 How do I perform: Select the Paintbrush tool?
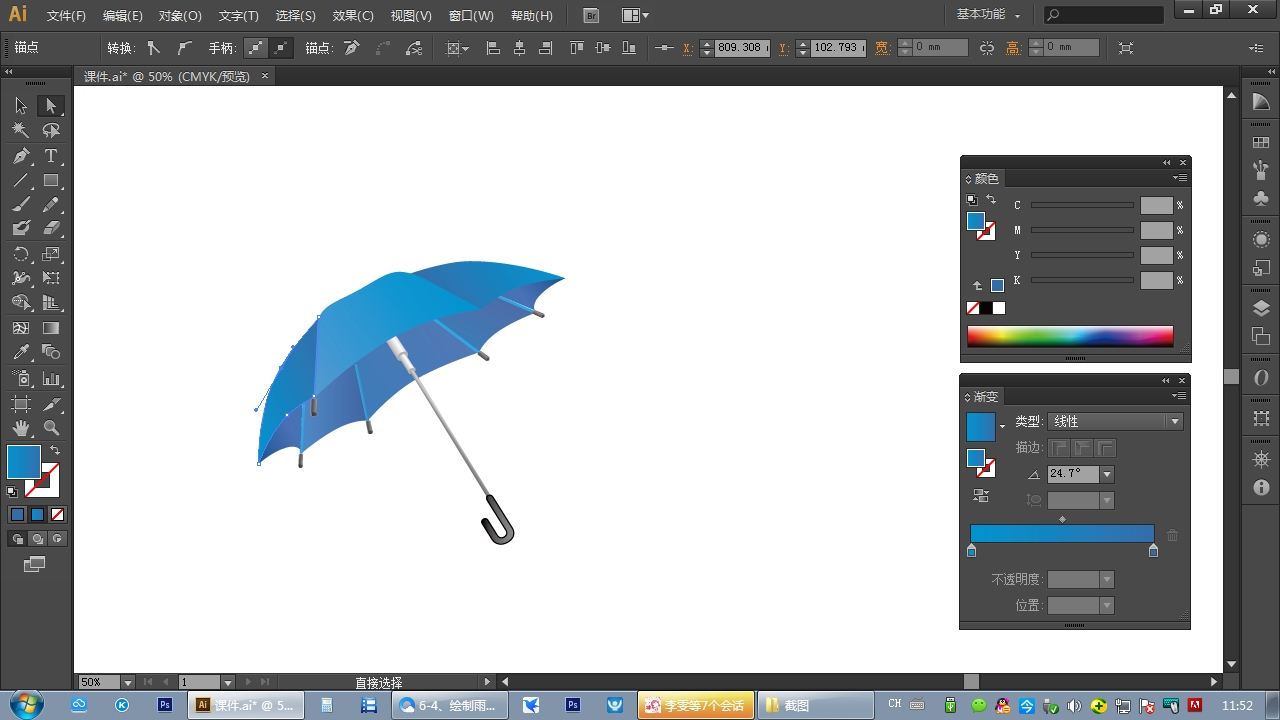pyautogui.click(x=21, y=205)
